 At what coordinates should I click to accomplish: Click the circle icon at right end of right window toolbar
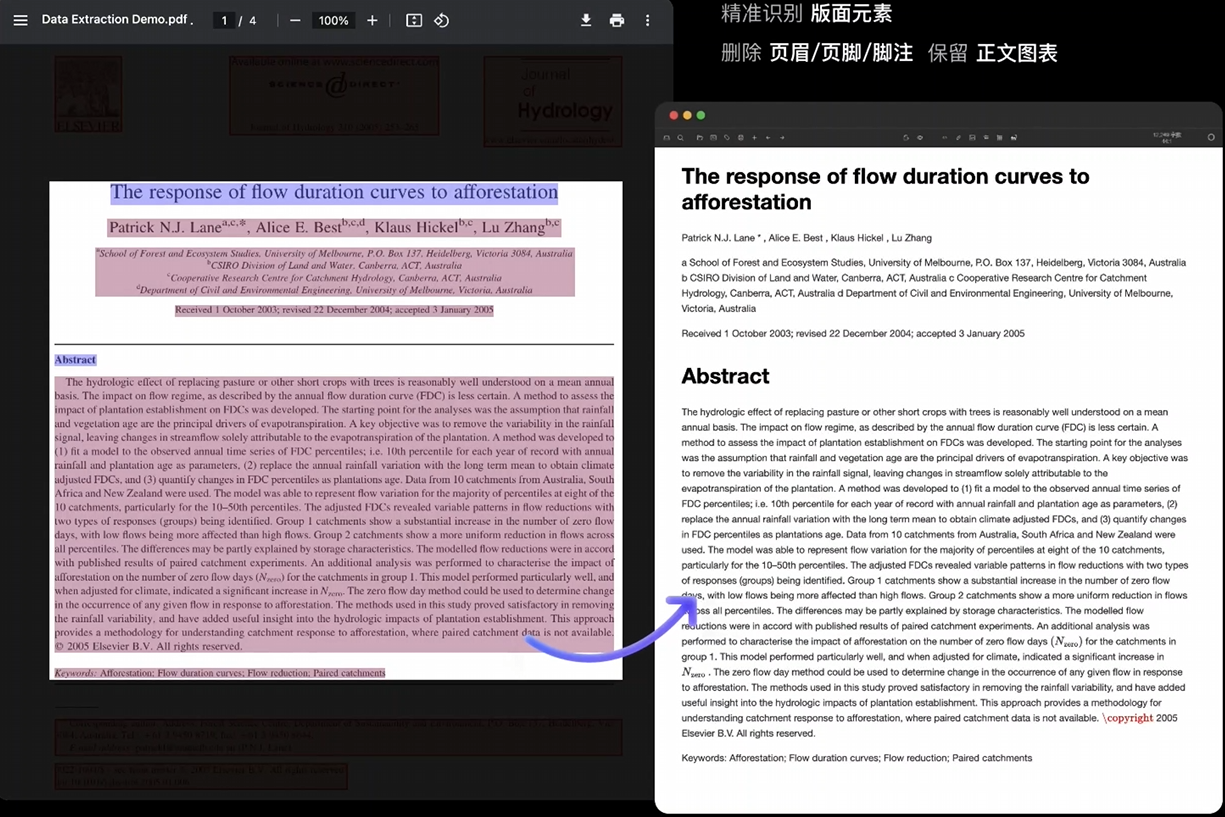click(1211, 137)
